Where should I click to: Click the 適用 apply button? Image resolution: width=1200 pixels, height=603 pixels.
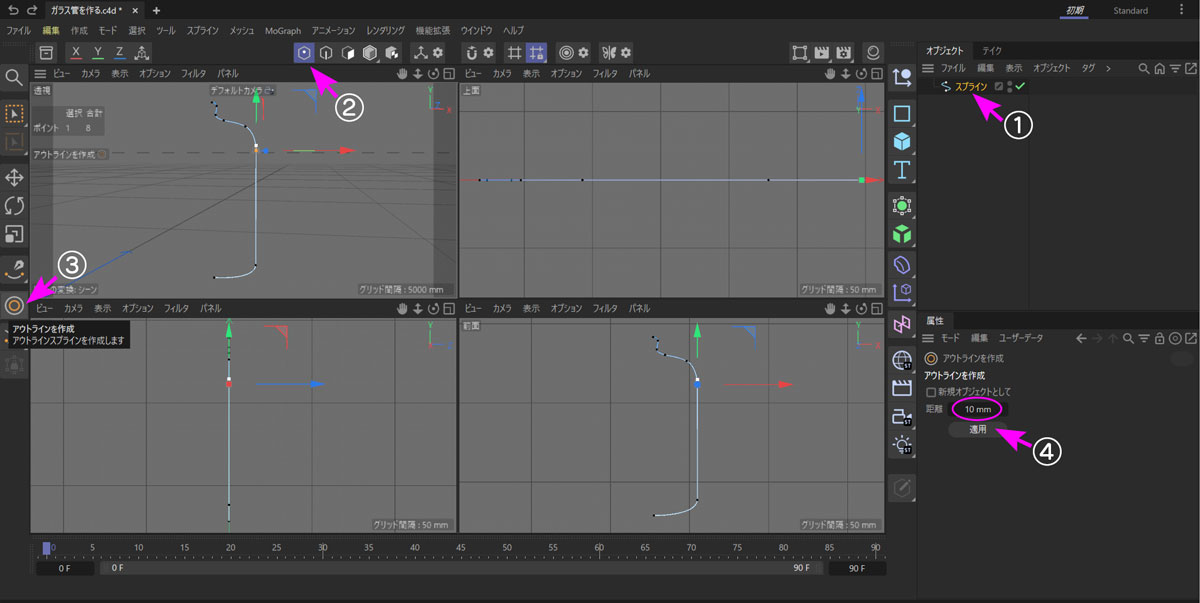[x=977, y=429]
